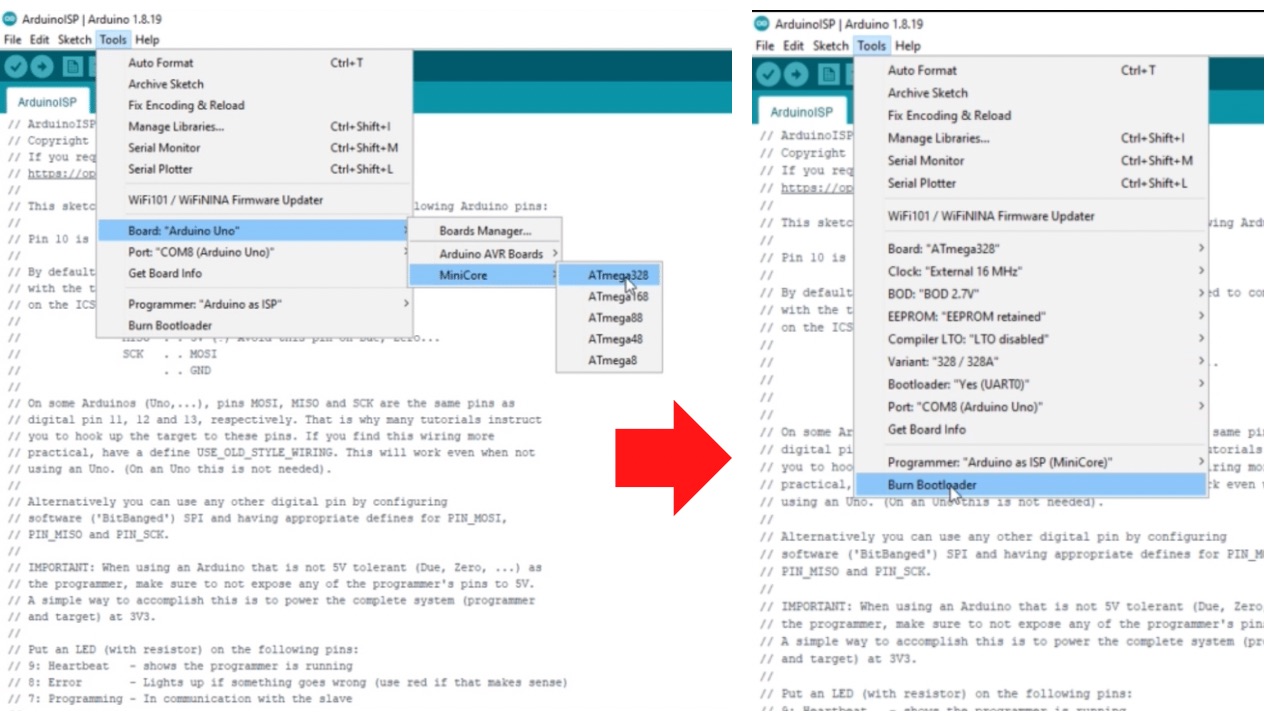Select the ArduinoISP tab in the right window
This screenshot has width=1280, height=720.
coord(802,112)
